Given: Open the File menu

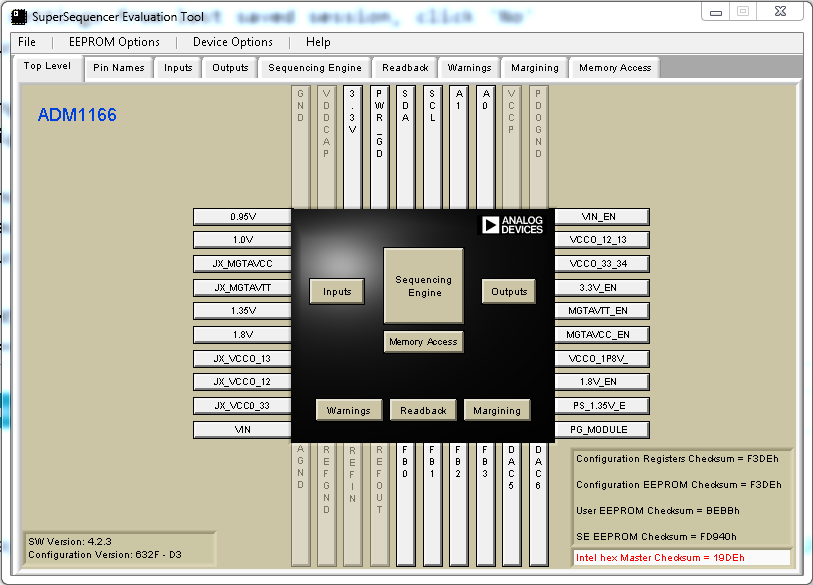Looking at the screenshot, I should 27,42.
